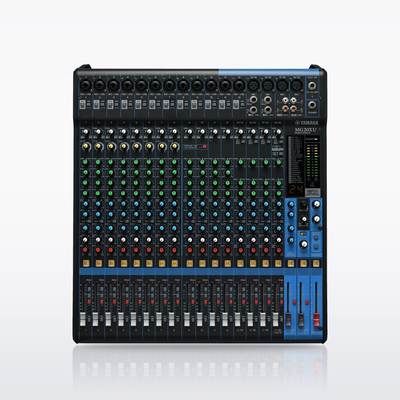This screenshot has width=400, height=400.
Task: Click the red pan knob on channel 1
Action: 85,250
